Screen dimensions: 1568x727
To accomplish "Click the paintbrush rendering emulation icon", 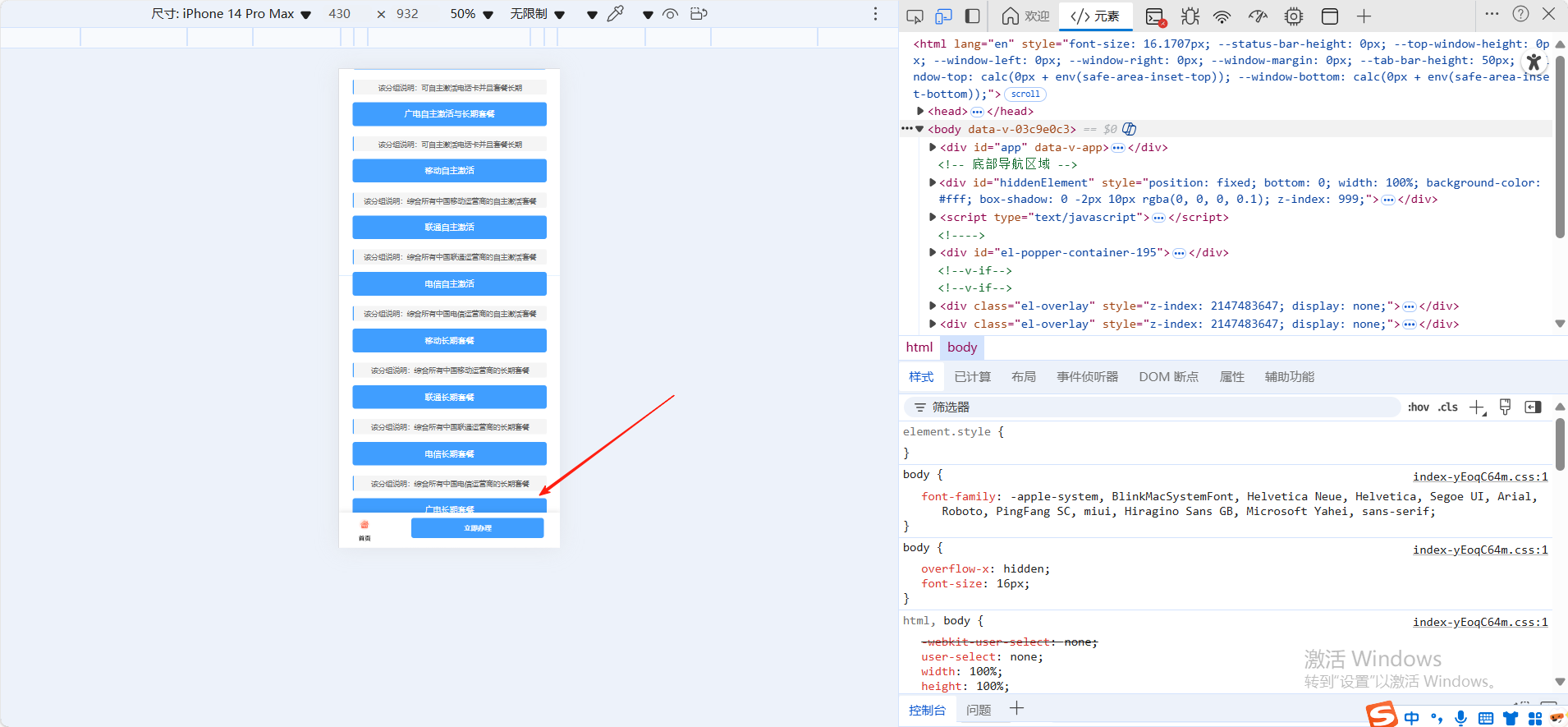I will tap(1506, 407).
